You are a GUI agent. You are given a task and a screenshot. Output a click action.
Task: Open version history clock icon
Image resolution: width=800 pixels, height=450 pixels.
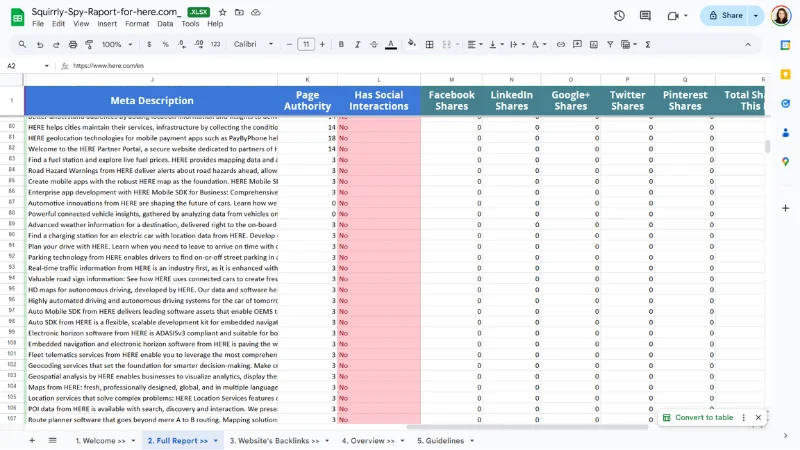pyautogui.click(x=619, y=15)
